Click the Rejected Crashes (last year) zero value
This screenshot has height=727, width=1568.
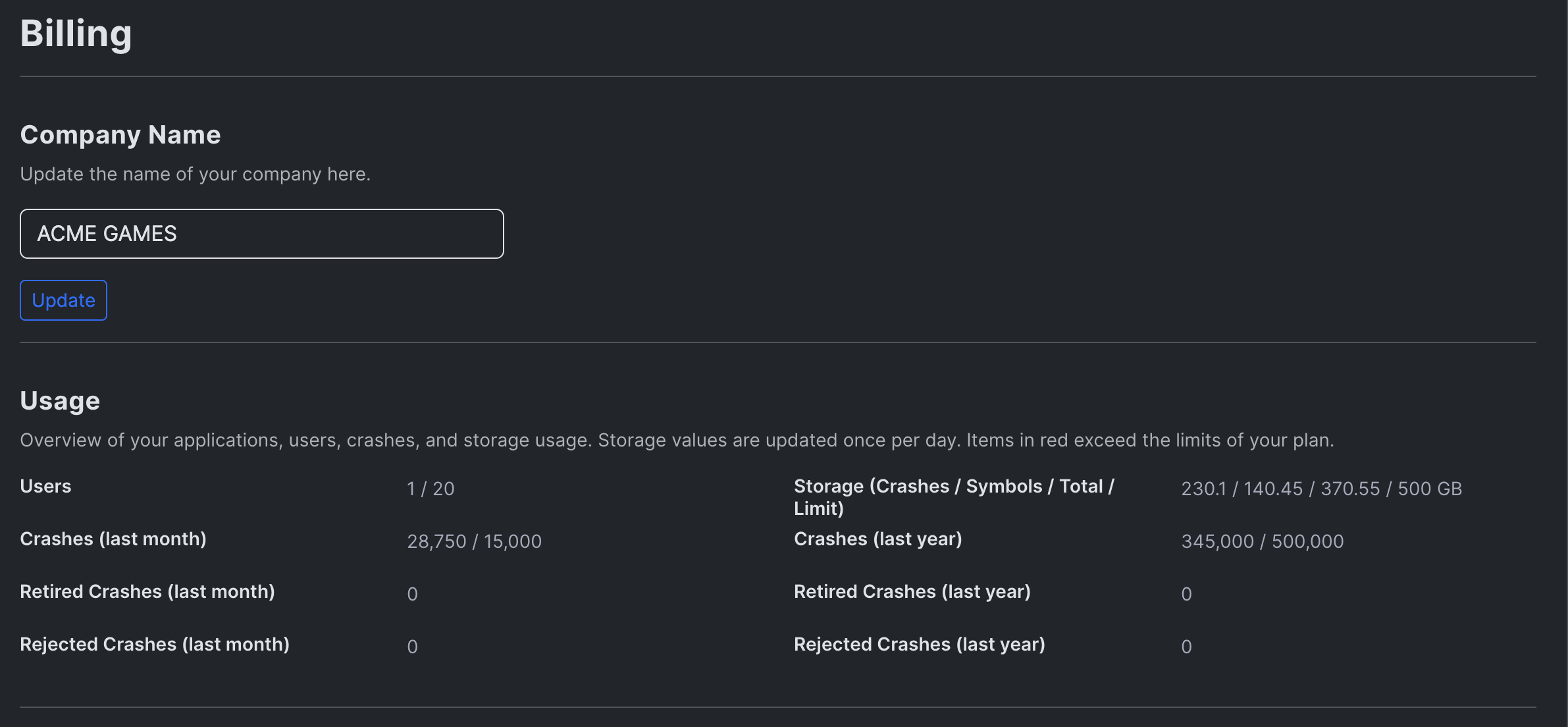click(x=1186, y=647)
